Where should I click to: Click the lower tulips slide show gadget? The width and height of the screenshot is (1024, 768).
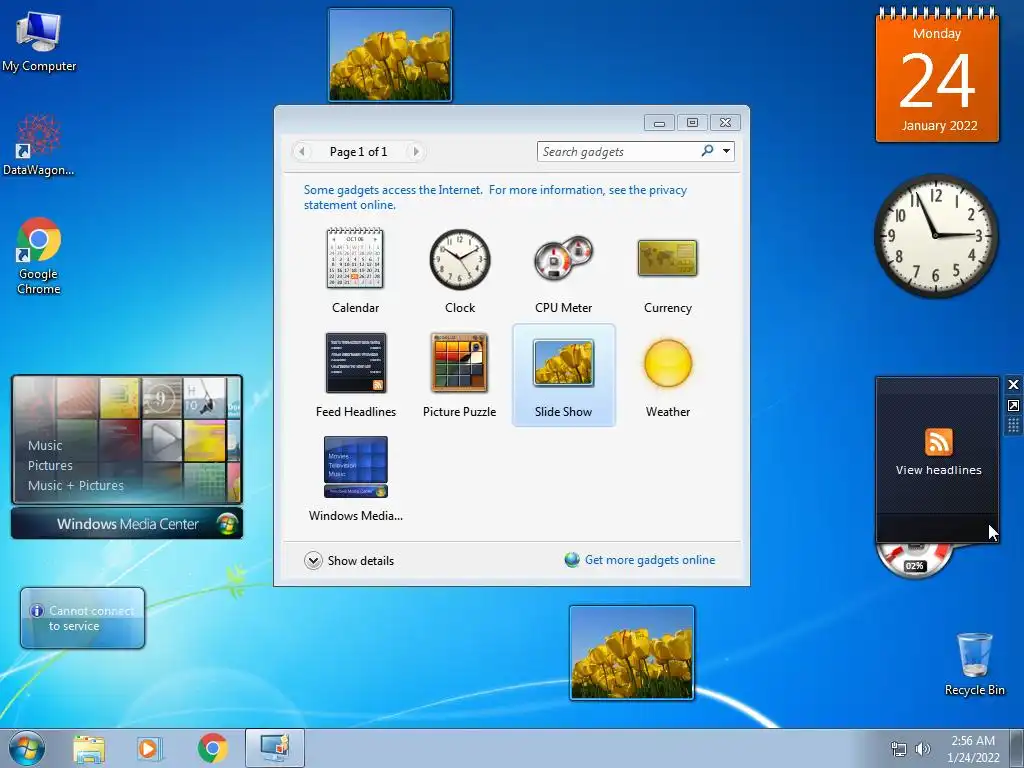pyautogui.click(x=632, y=652)
